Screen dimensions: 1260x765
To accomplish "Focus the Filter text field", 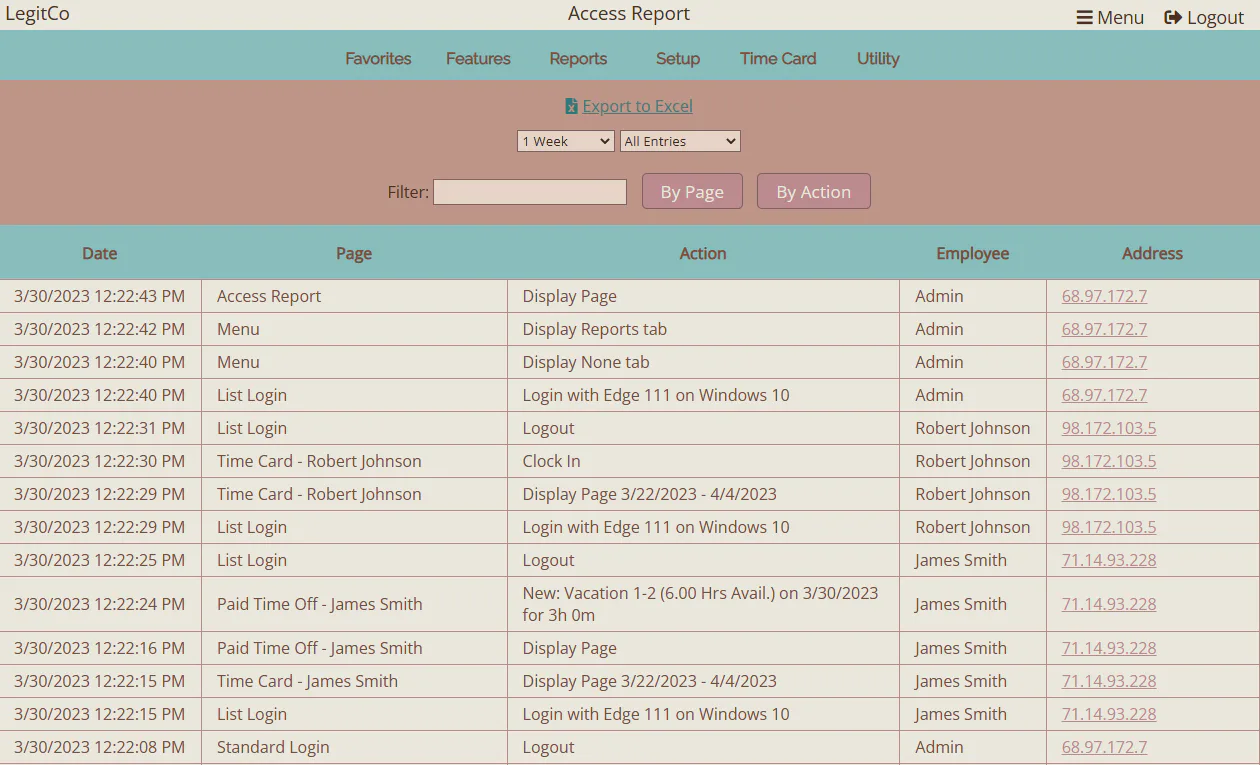I will tap(530, 192).
